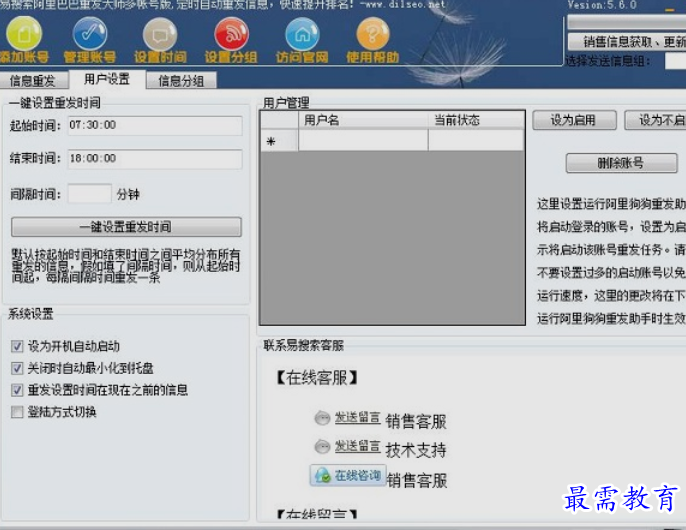This screenshot has width=686, height=530.
Task: Click the 设为不启用 button
Action: tap(655, 120)
